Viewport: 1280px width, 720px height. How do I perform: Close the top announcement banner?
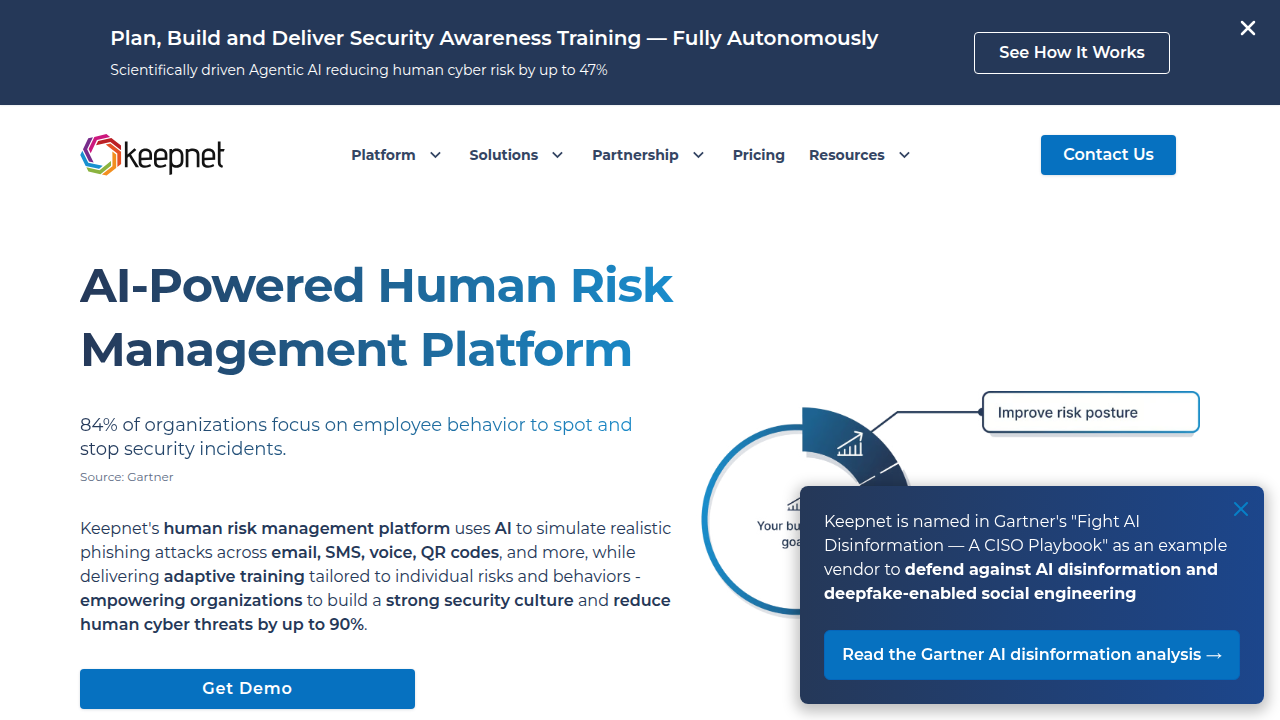point(1248,28)
